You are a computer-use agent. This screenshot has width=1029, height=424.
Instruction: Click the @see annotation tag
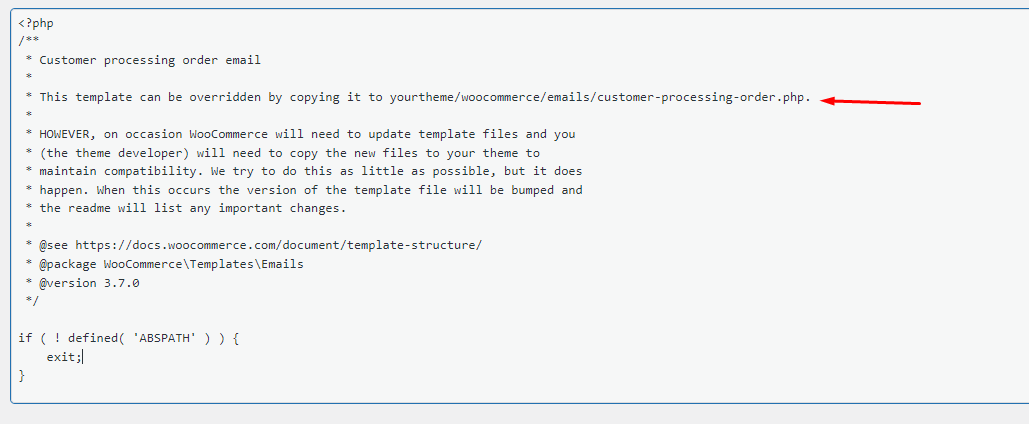pos(54,245)
